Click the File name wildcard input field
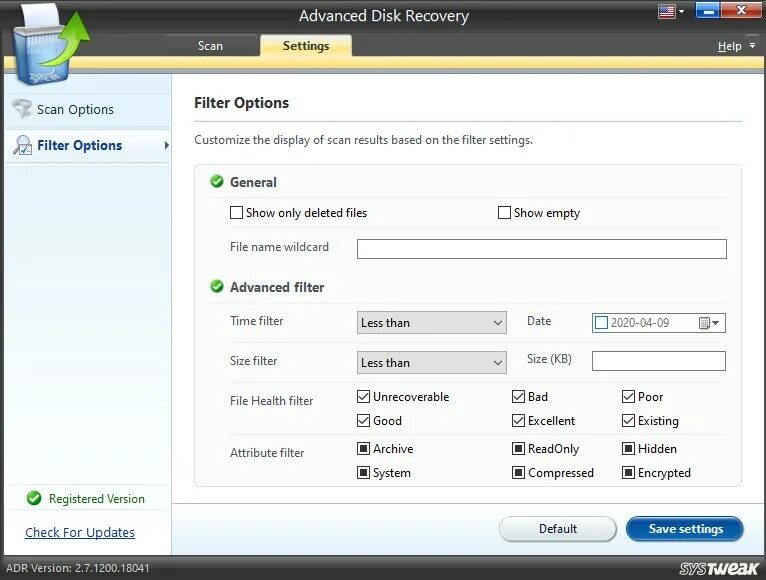 pyautogui.click(x=542, y=249)
